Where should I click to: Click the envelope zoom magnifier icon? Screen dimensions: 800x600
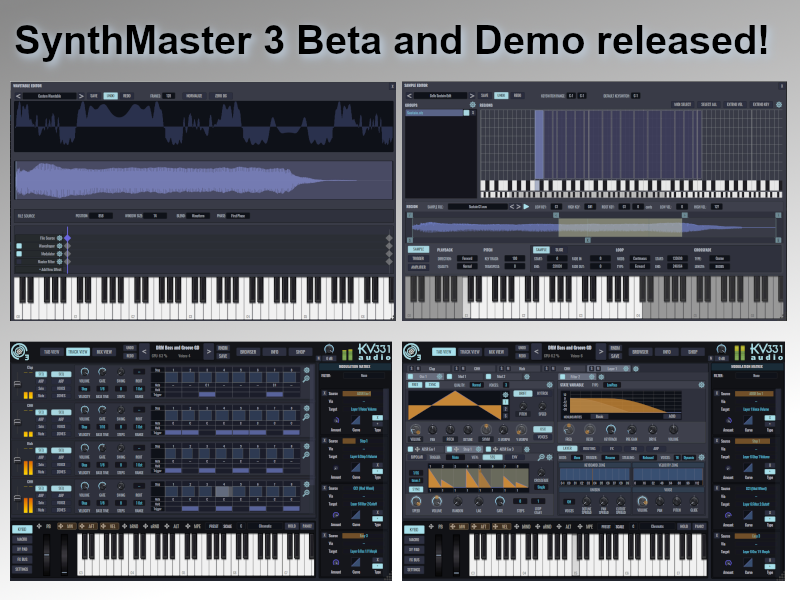click(x=541, y=458)
